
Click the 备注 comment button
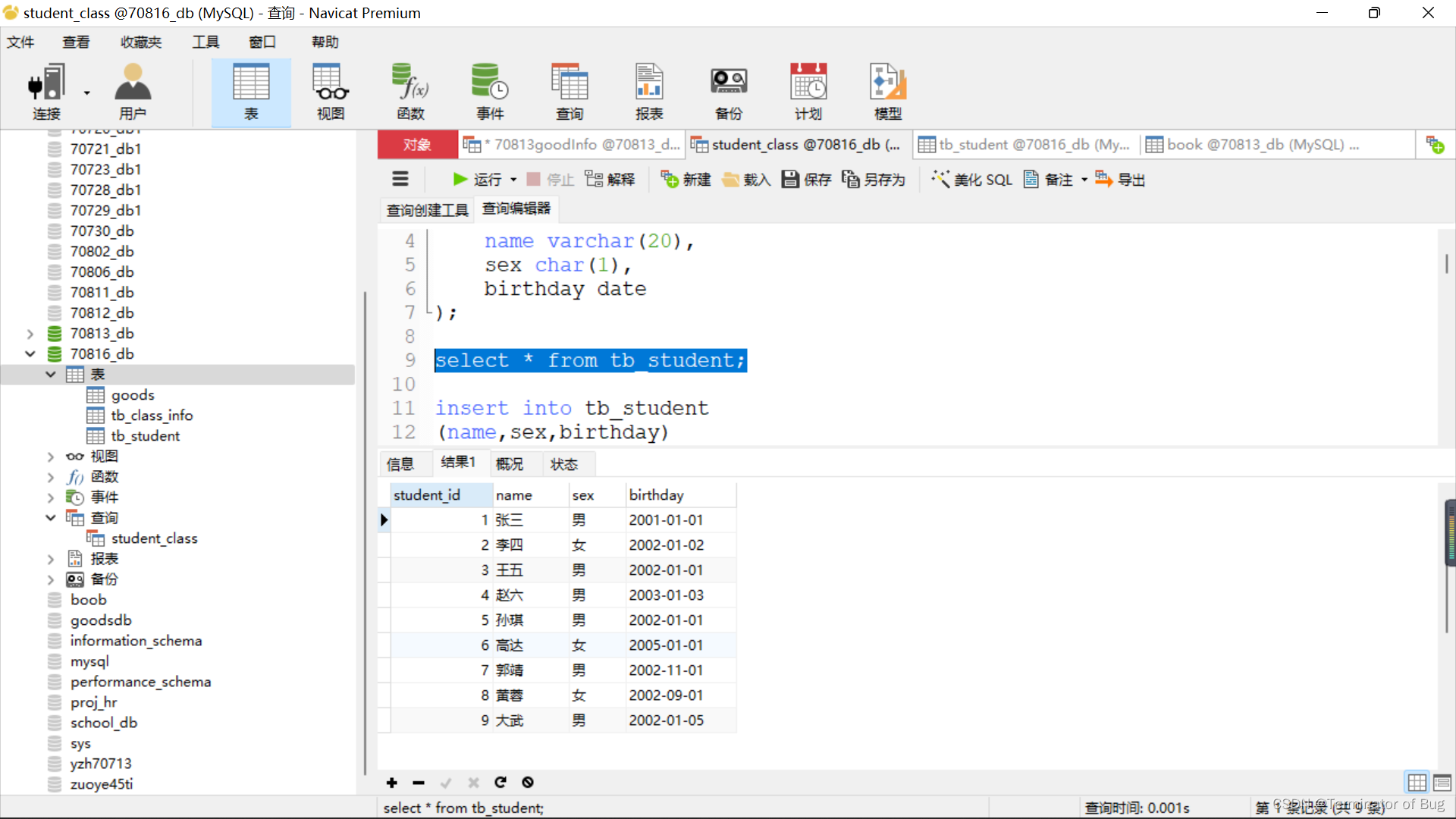(1048, 179)
